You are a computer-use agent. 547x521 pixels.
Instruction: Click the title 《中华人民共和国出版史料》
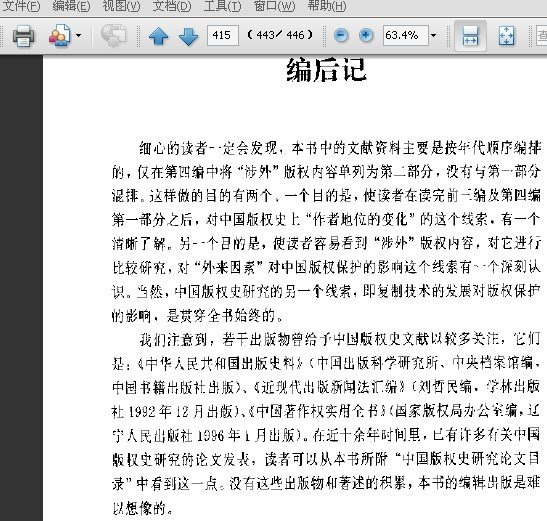click(x=221, y=364)
